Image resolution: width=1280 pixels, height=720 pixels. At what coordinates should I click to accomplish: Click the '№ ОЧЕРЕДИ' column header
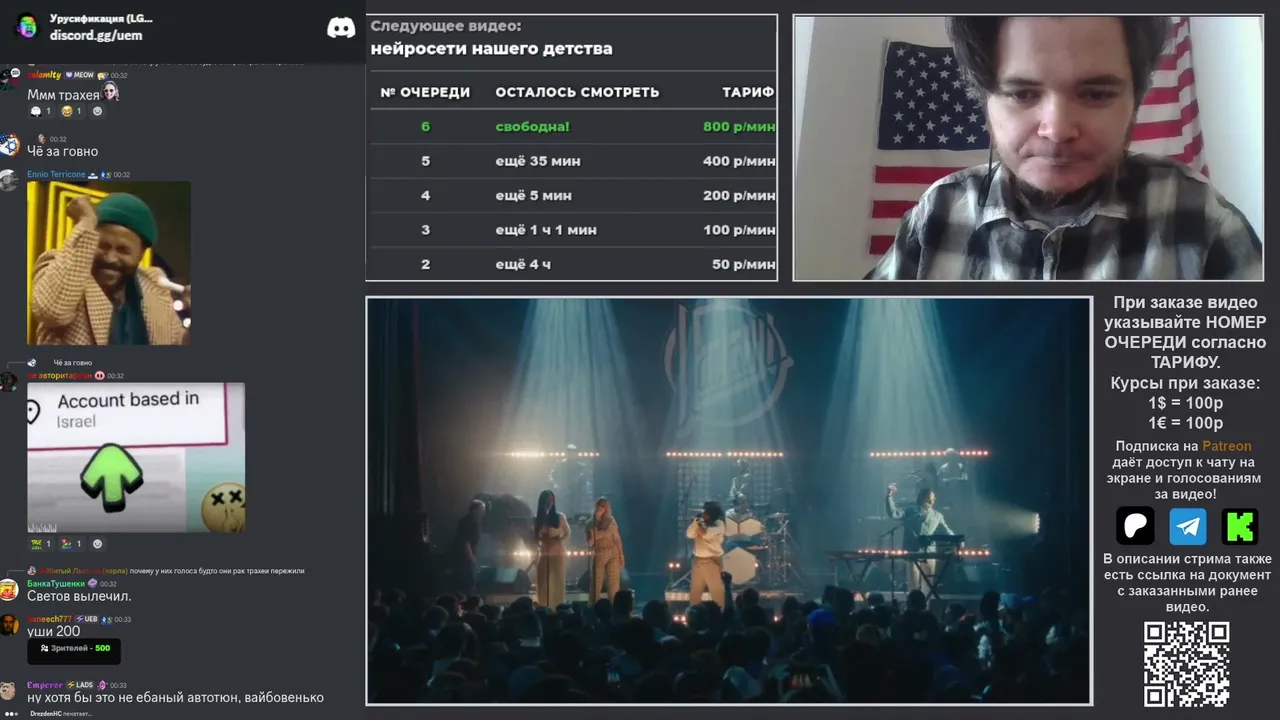(x=425, y=92)
